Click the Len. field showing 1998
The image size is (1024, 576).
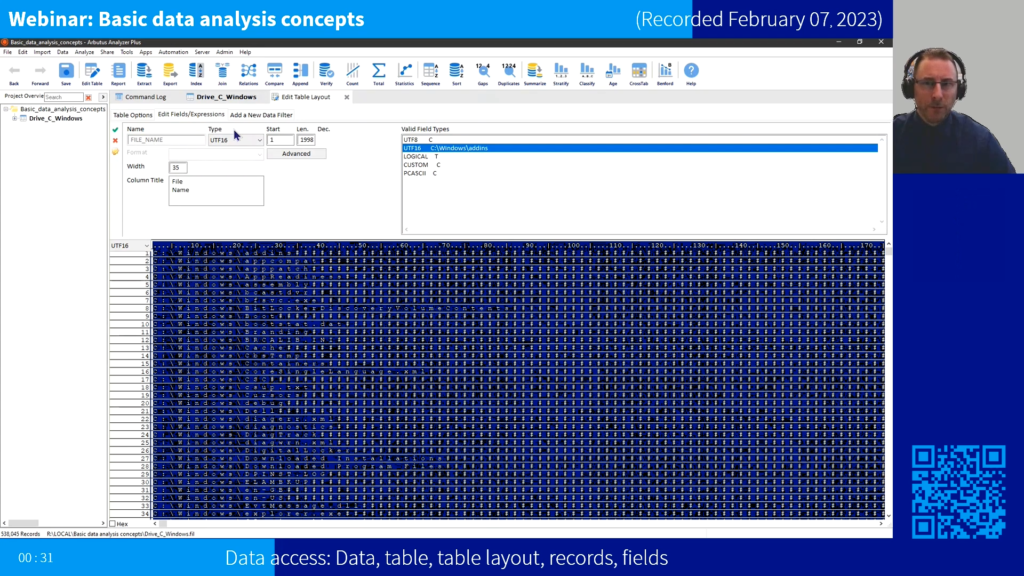(x=306, y=140)
